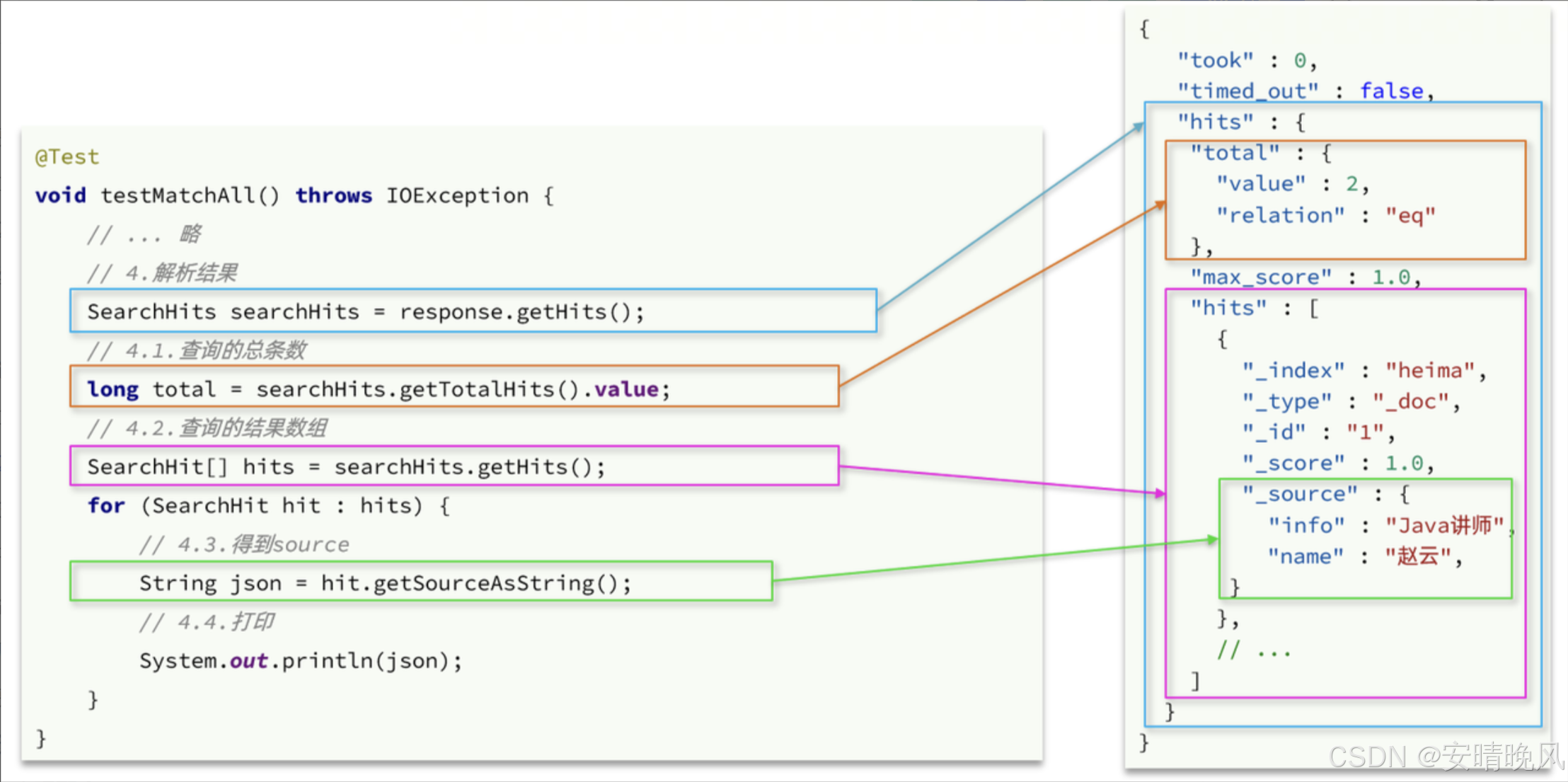1568x782 pixels.
Task: Click the @Test annotation text
Action: (67, 156)
